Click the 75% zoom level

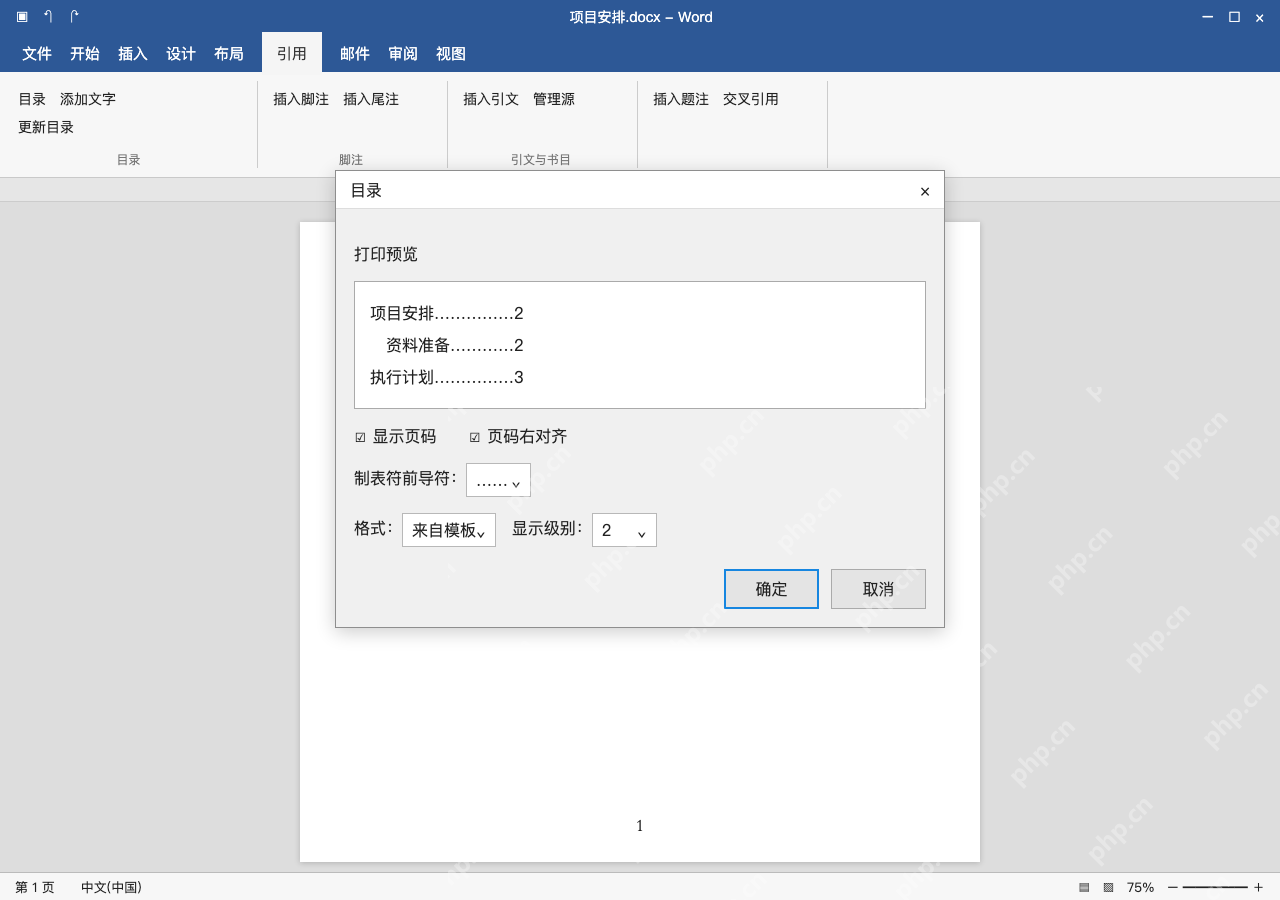(x=1140, y=887)
